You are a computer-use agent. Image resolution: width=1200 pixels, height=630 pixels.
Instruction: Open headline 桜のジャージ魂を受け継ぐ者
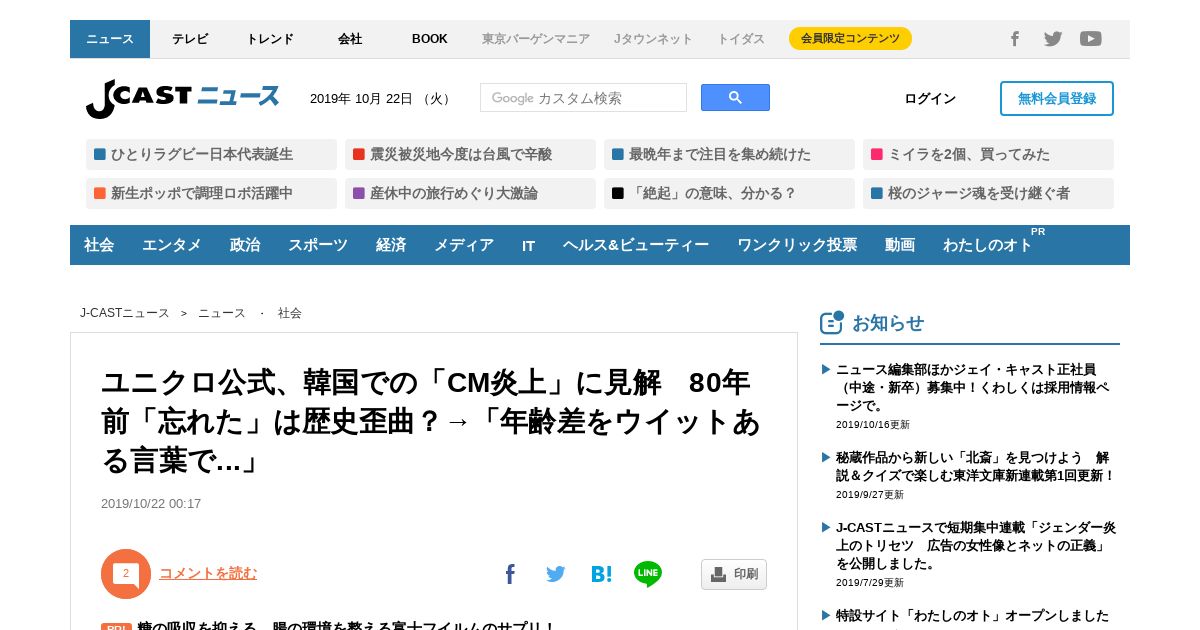click(x=988, y=193)
